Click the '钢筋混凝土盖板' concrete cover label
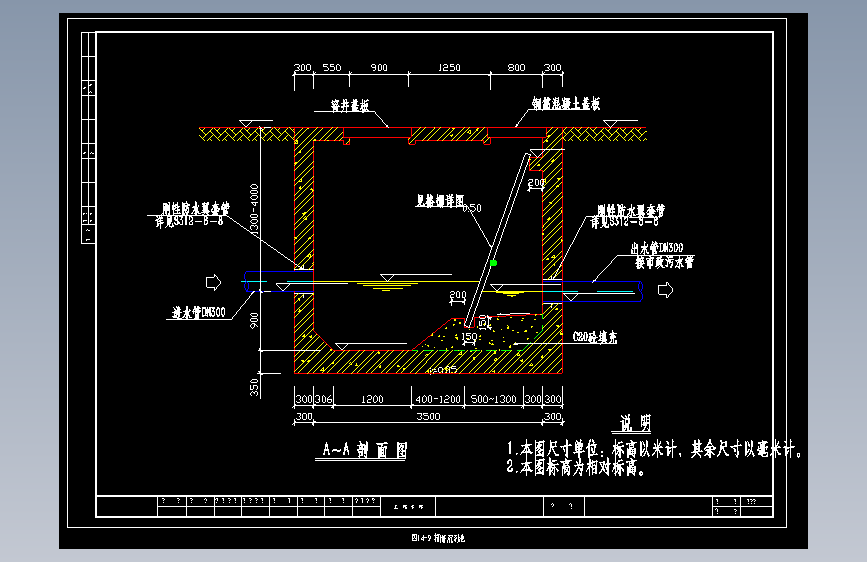 click(566, 103)
